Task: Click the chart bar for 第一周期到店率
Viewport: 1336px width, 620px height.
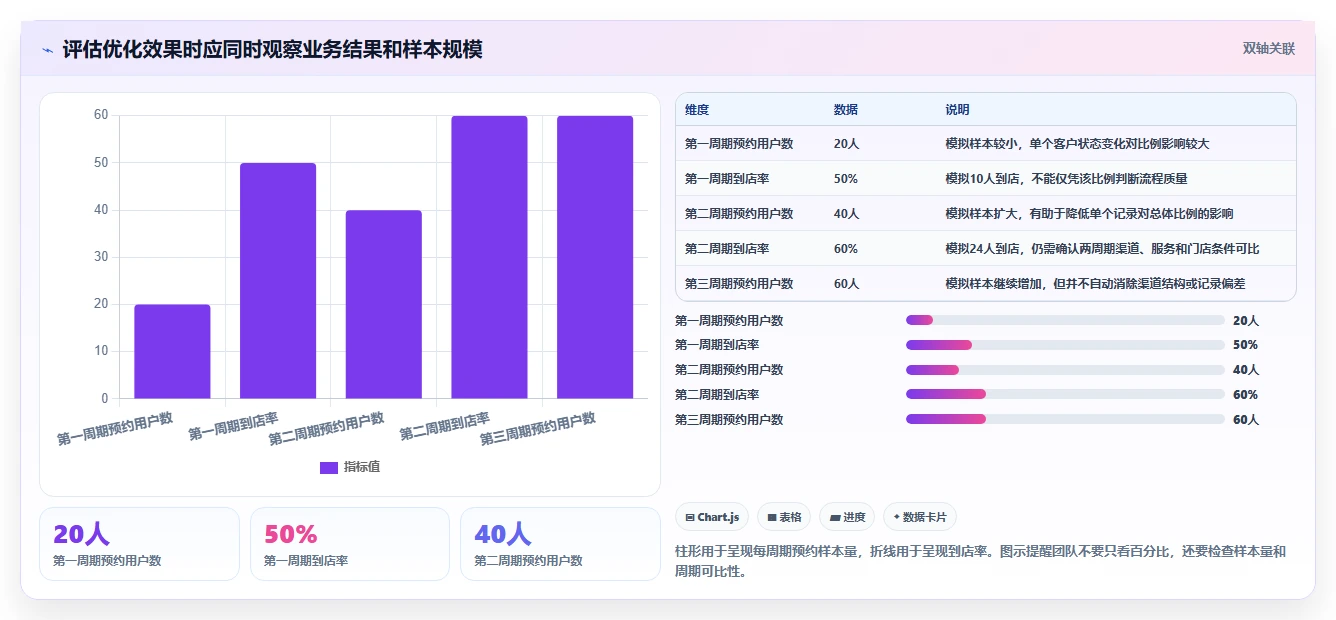Action: point(278,280)
